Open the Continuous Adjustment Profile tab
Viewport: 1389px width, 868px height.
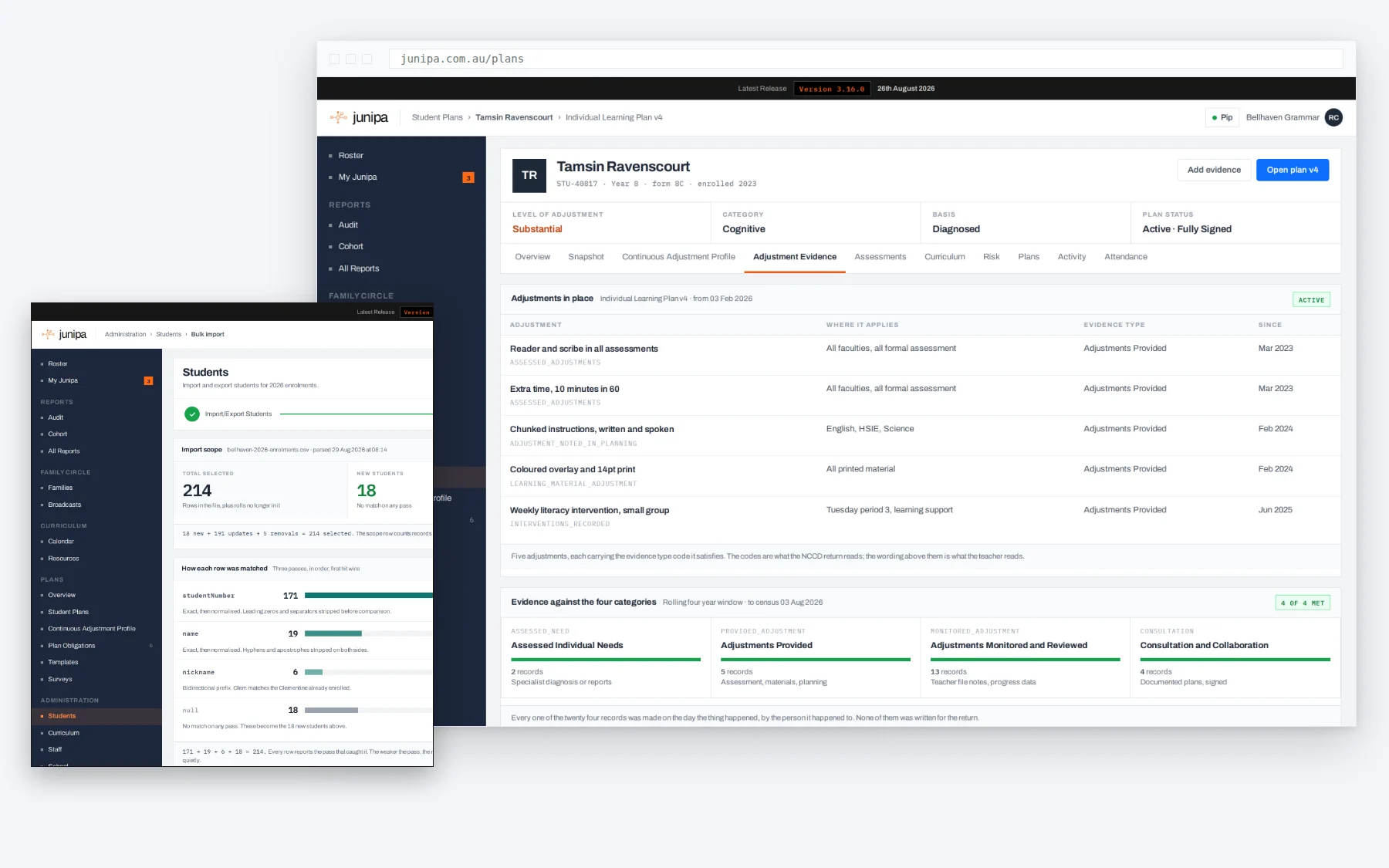tap(678, 257)
